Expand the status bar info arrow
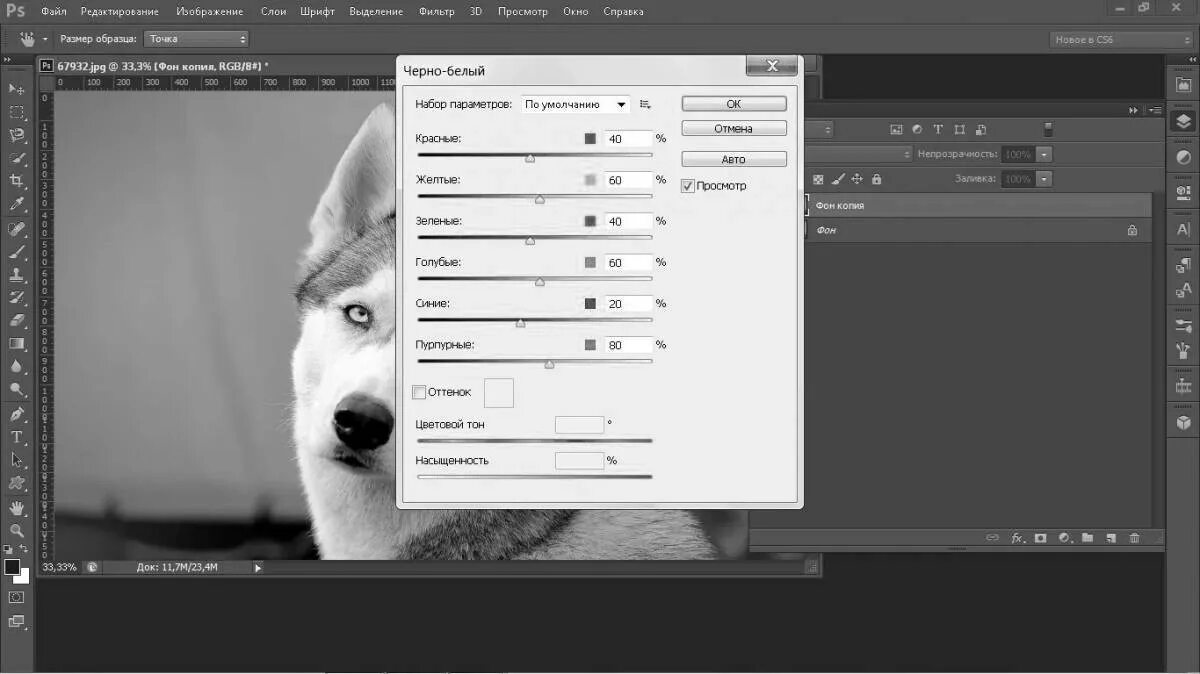 [x=258, y=567]
